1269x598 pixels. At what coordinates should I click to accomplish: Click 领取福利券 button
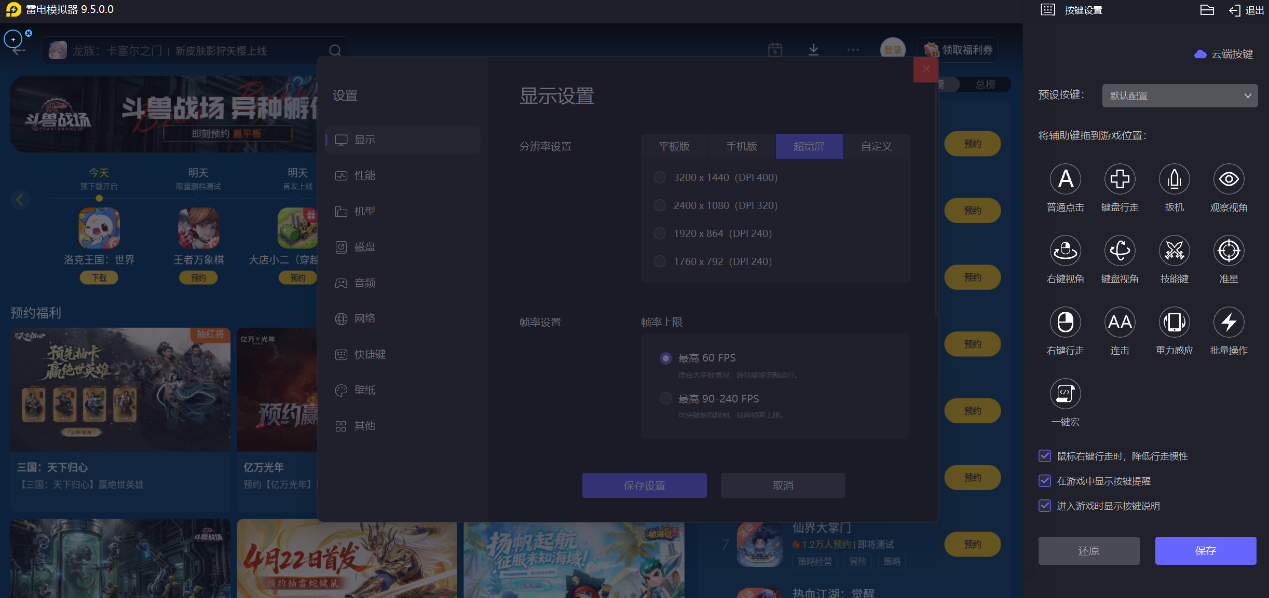click(x=958, y=50)
